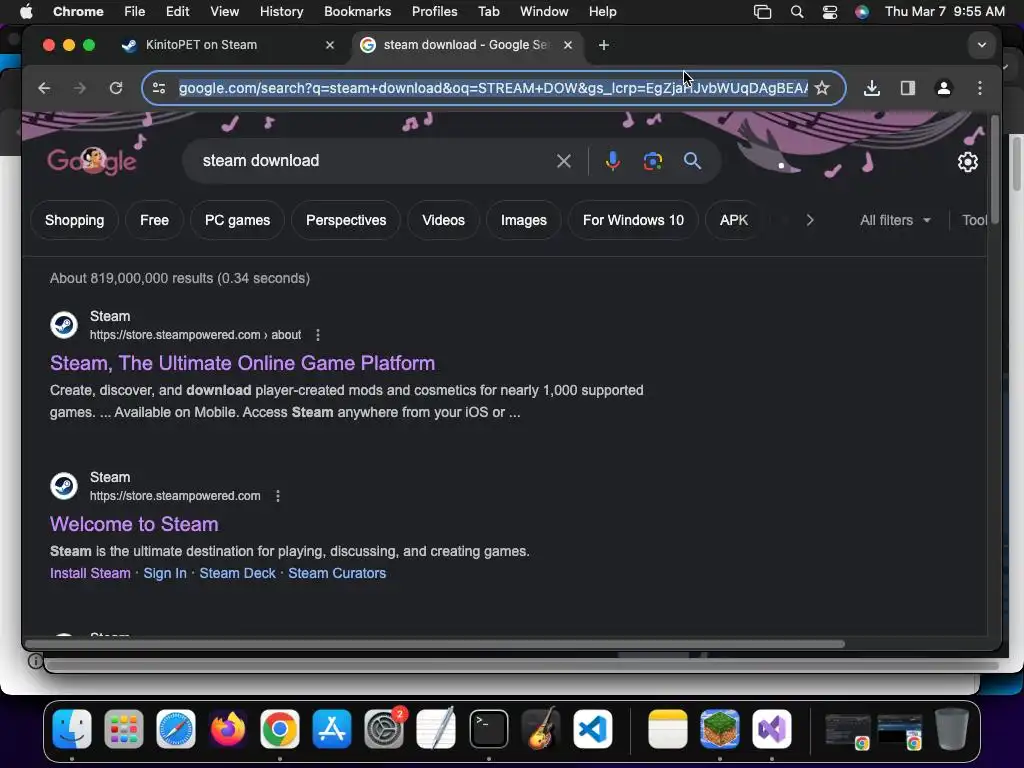Follow the Steam Curators sitelink
This screenshot has width=1024, height=768.
[x=337, y=573]
